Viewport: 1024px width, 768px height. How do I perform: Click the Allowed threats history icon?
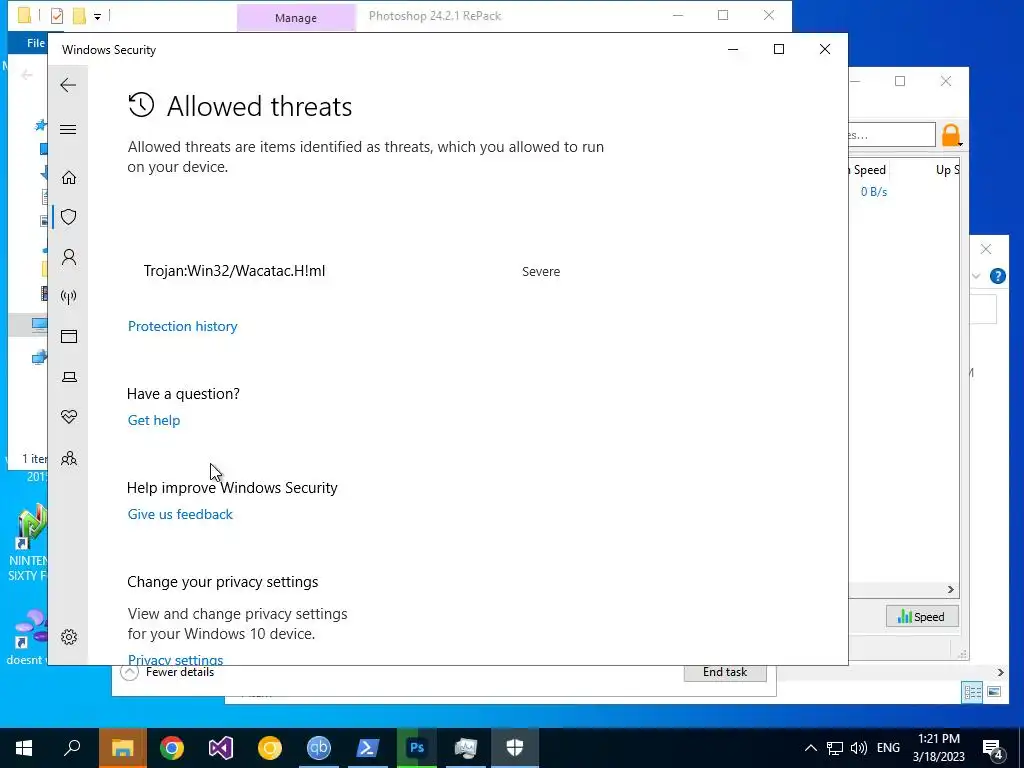pos(141,105)
